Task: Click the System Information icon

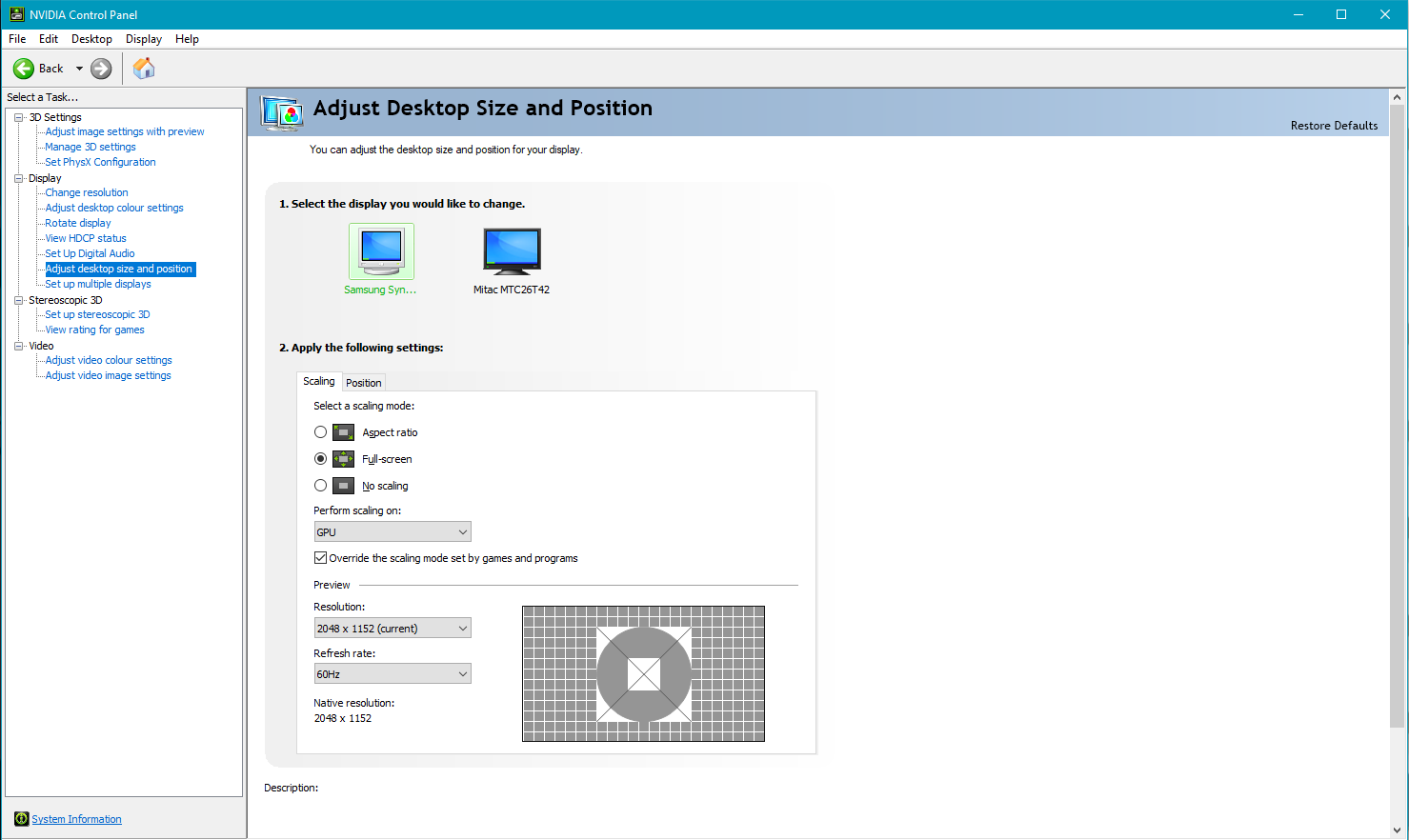Action: pos(22,819)
